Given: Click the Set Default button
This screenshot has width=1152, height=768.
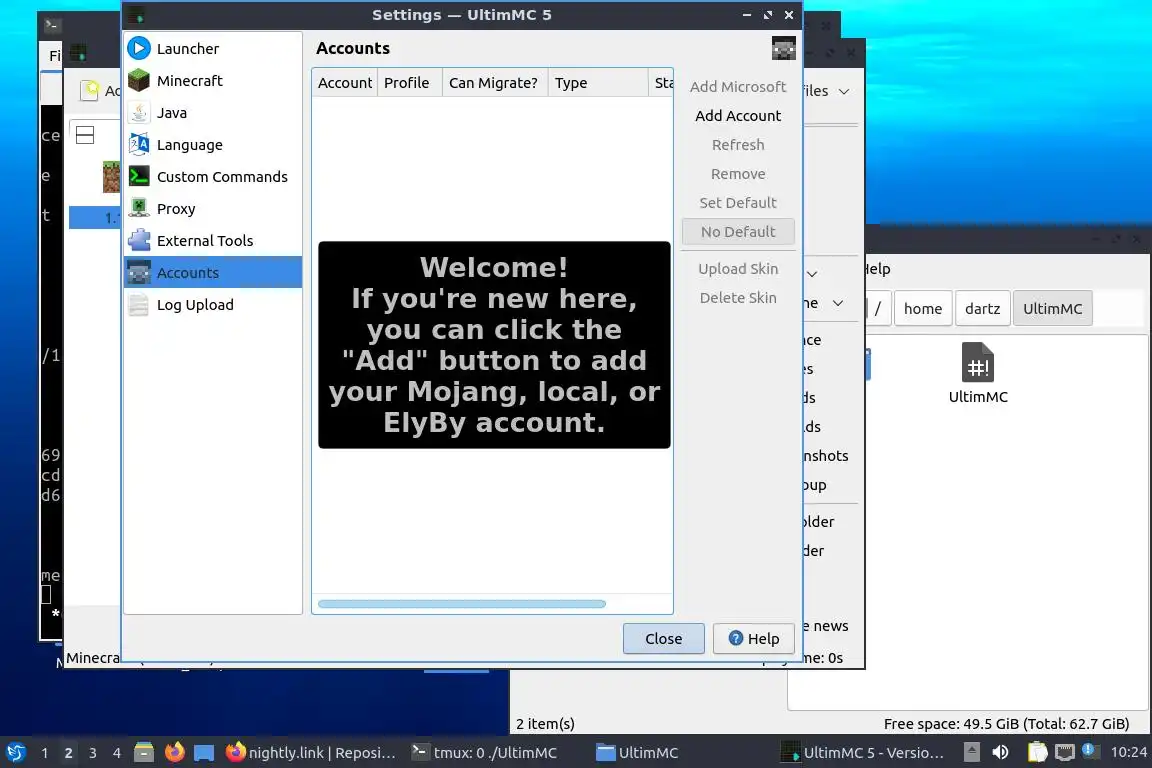Looking at the screenshot, I should pyautogui.click(x=738, y=203).
